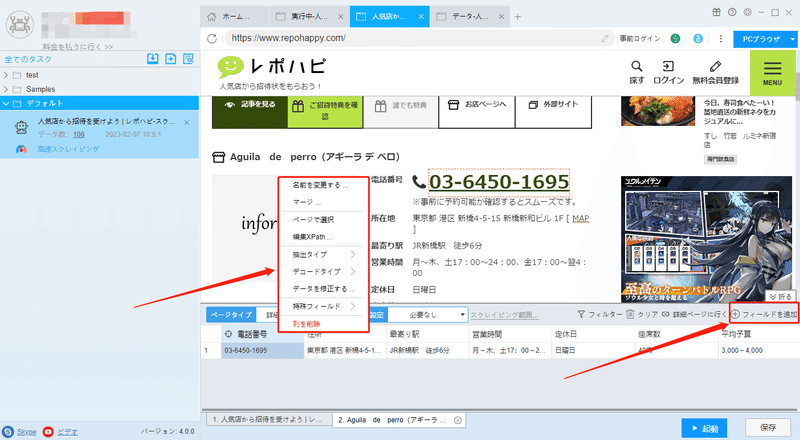Click the phone number 03-6450-1695 on the page
Image resolution: width=800 pixels, height=440 pixels.
tap(498, 182)
